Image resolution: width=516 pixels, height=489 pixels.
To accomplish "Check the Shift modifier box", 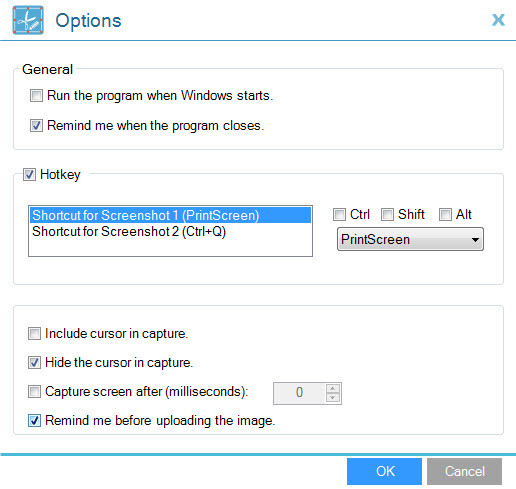I will [387, 214].
